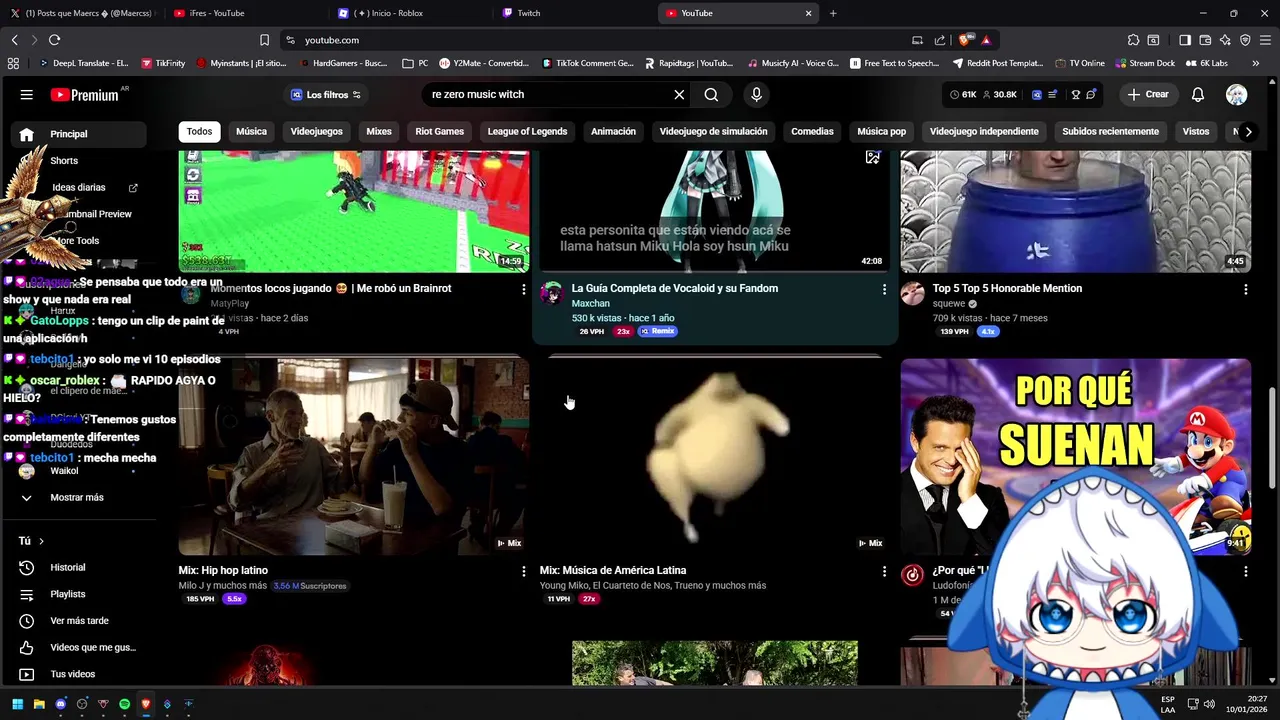The height and width of the screenshot is (720, 1280).
Task: Open the DeepL Translate bookmark
Action: 84,63
